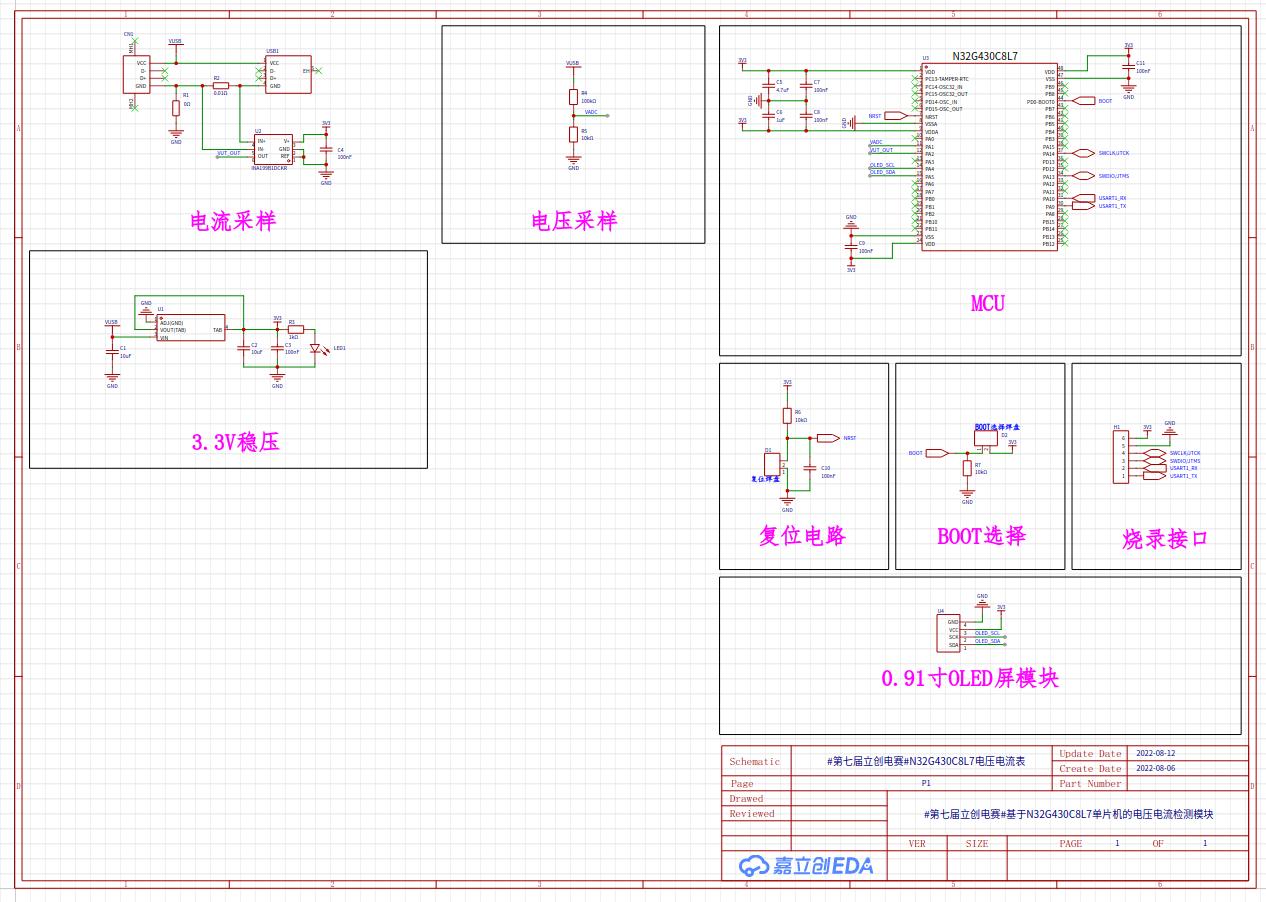Click the BOOT net port beside PD0-BOOT0
The image size is (1266, 902).
pos(1084,101)
